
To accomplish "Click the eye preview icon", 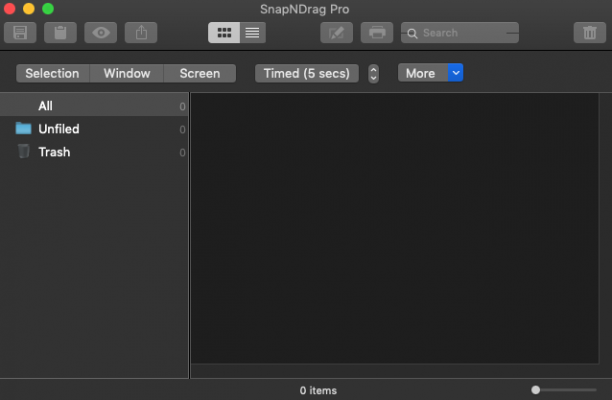I will pos(101,33).
